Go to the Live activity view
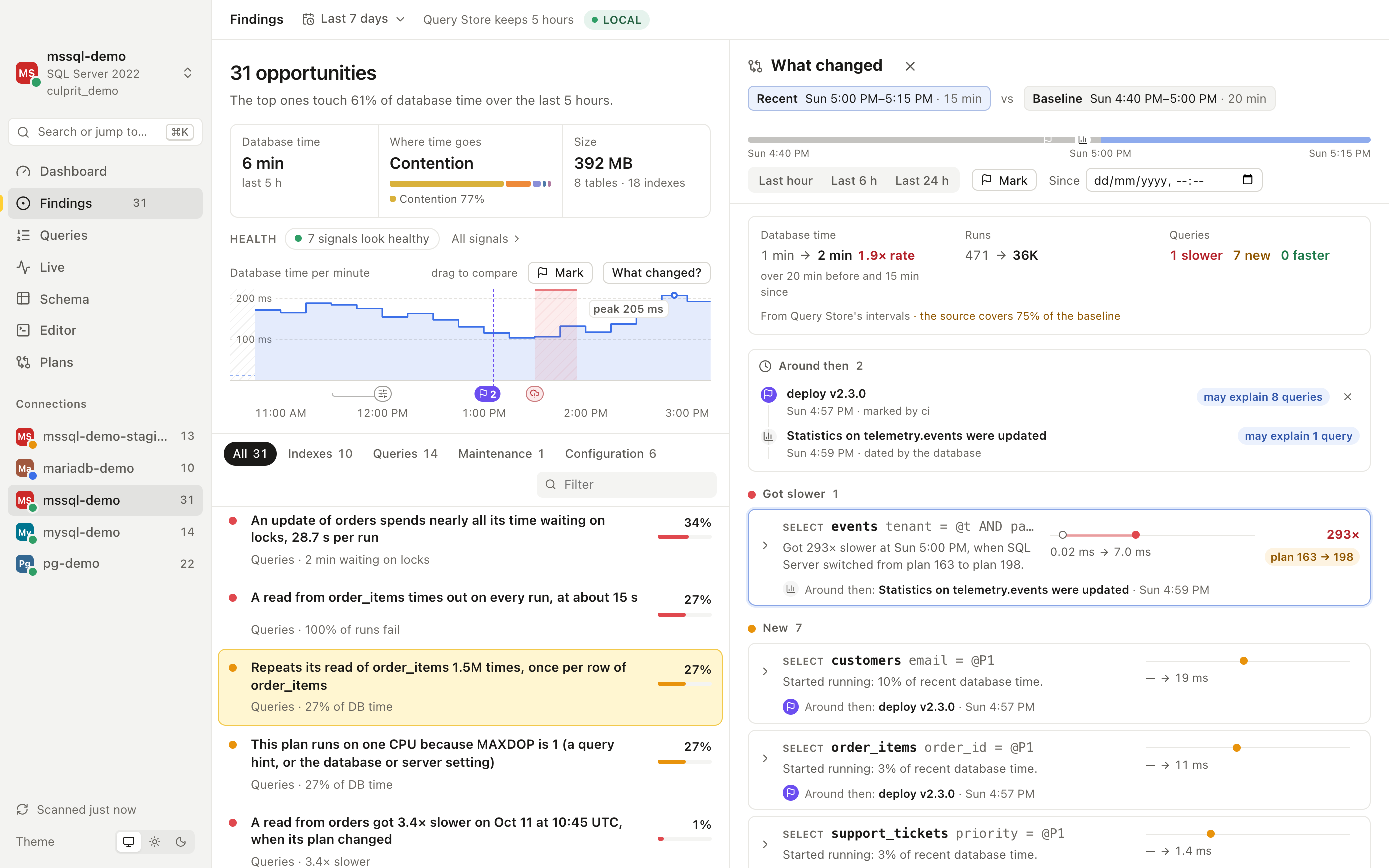1389x868 pixels. [105, 267]
